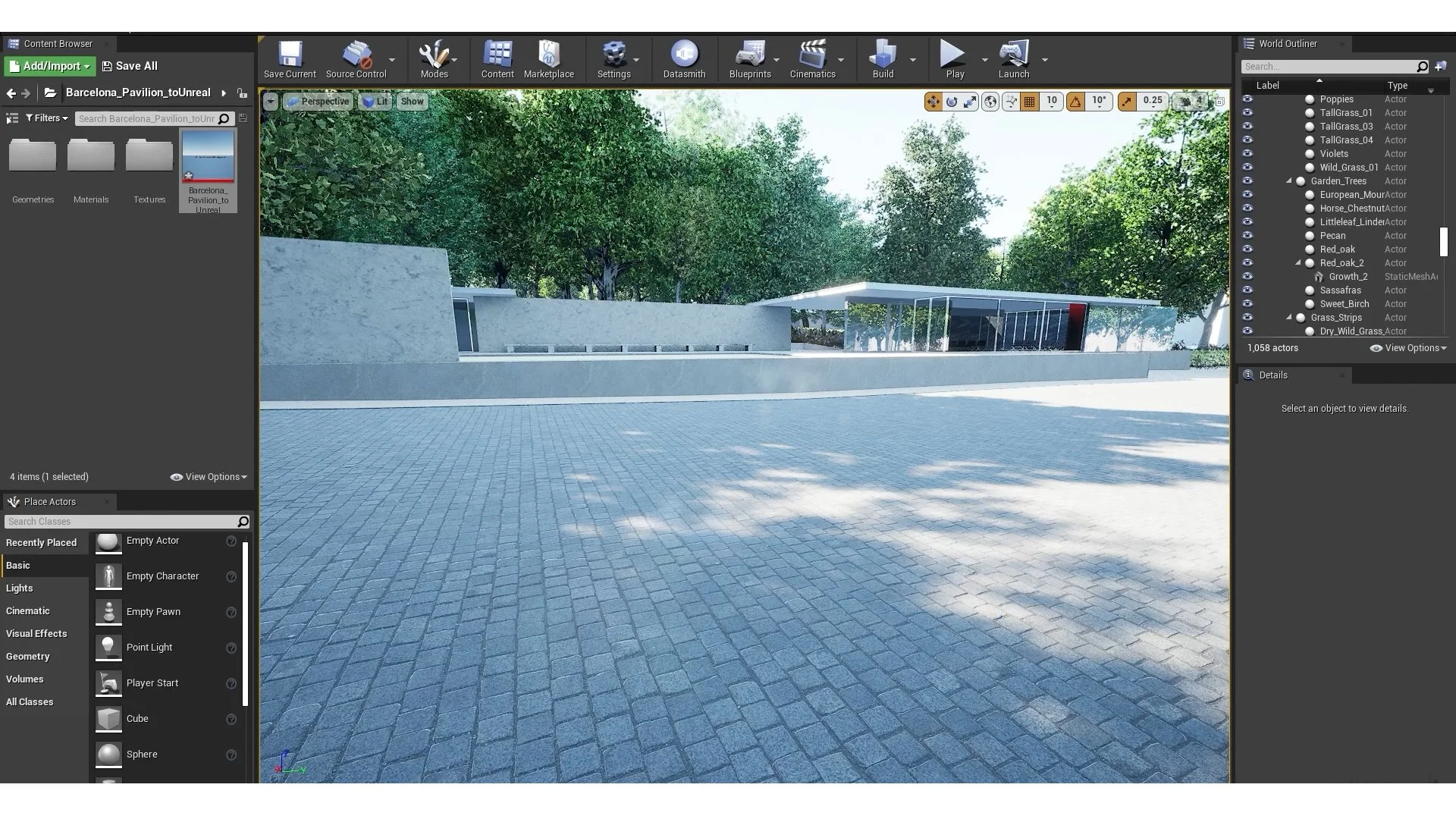Viewport: 1456px width, 819px height.
Task: Select the rotate gizmo tool
Action: tap(952, 102)
